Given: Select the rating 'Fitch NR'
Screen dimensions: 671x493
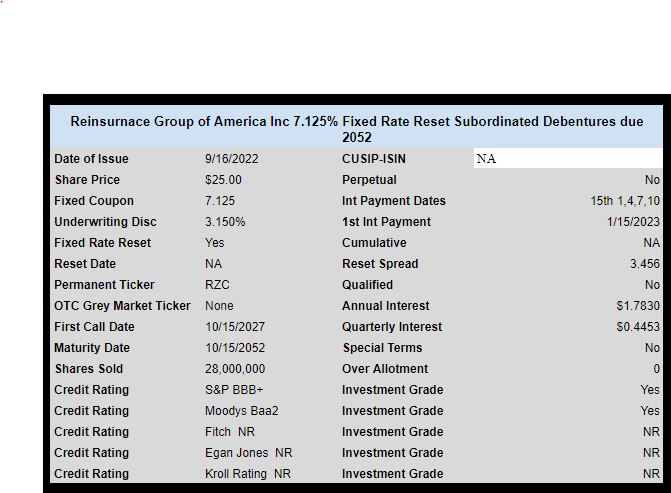Looking at the screenshot, I should coord(230,432).
